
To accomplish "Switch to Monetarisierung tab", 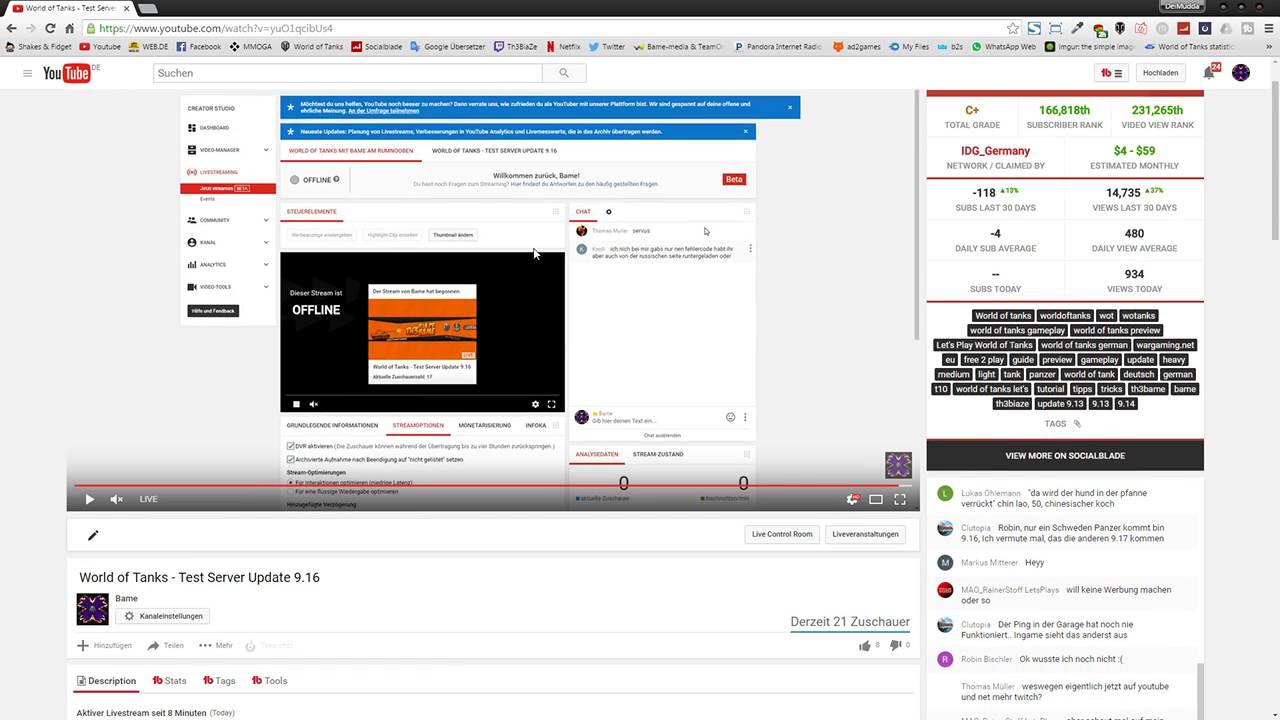I will (x=485, y=425).
